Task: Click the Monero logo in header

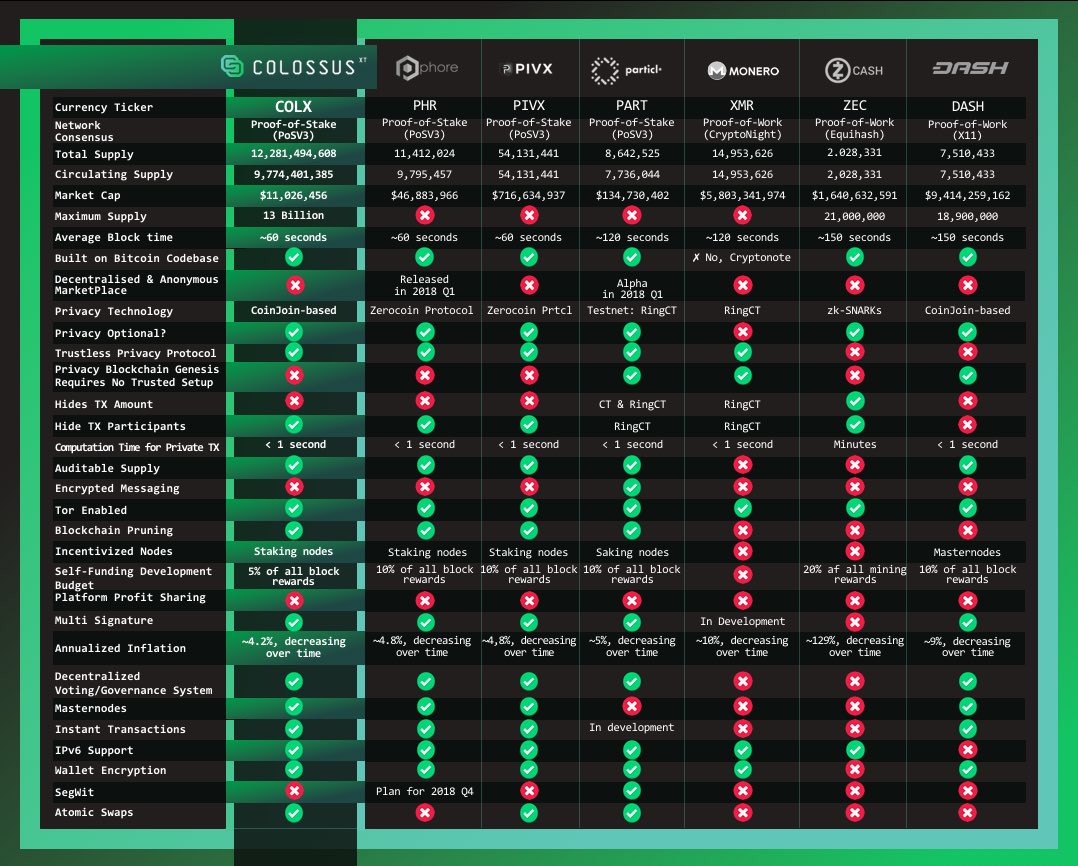Action: [743, 71]
